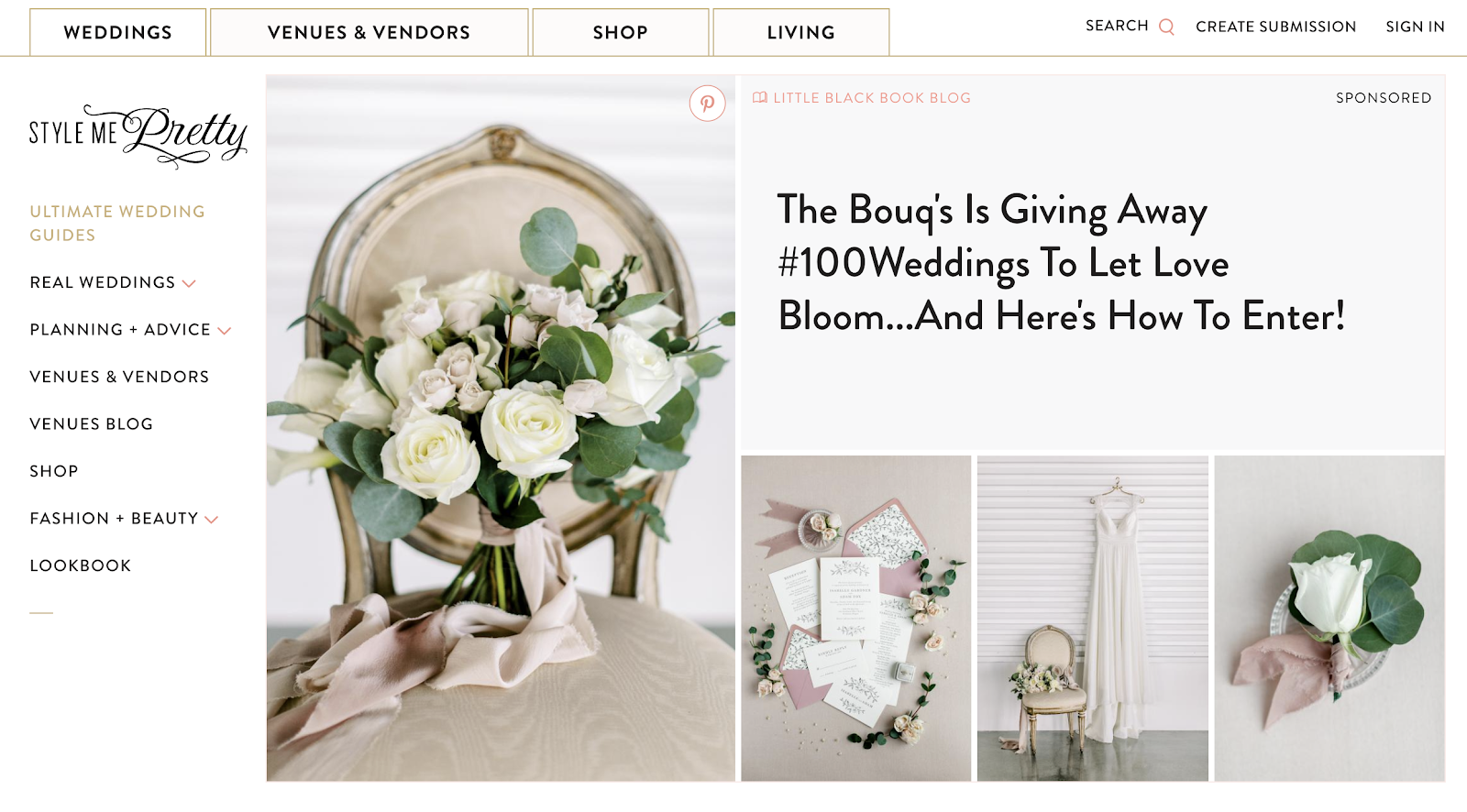Open the Venues Blog sidebar link
This screenshot has height=812, width=1467.
click(x=92, y=423)
